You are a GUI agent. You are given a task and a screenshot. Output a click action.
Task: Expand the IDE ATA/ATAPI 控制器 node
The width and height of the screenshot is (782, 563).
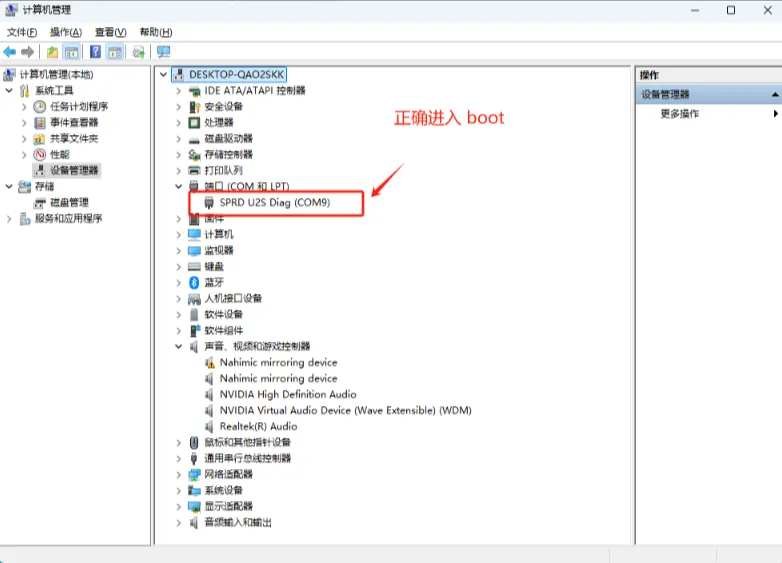click(179, 91)
